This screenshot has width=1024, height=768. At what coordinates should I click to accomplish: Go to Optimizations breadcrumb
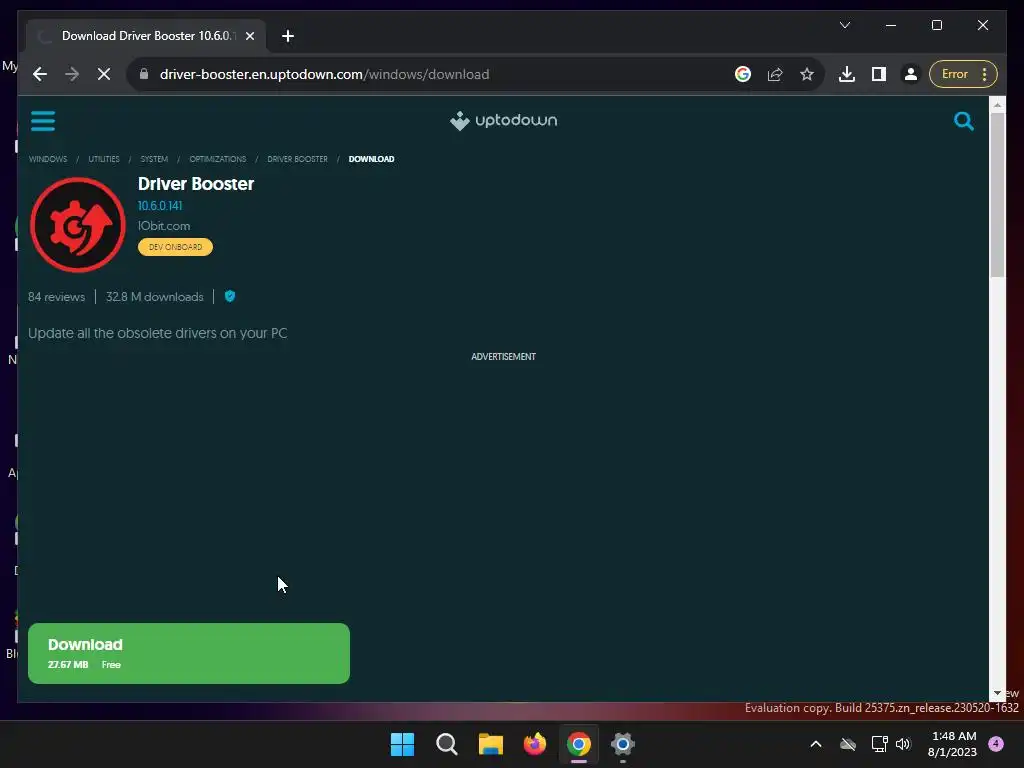click(217, 159)
